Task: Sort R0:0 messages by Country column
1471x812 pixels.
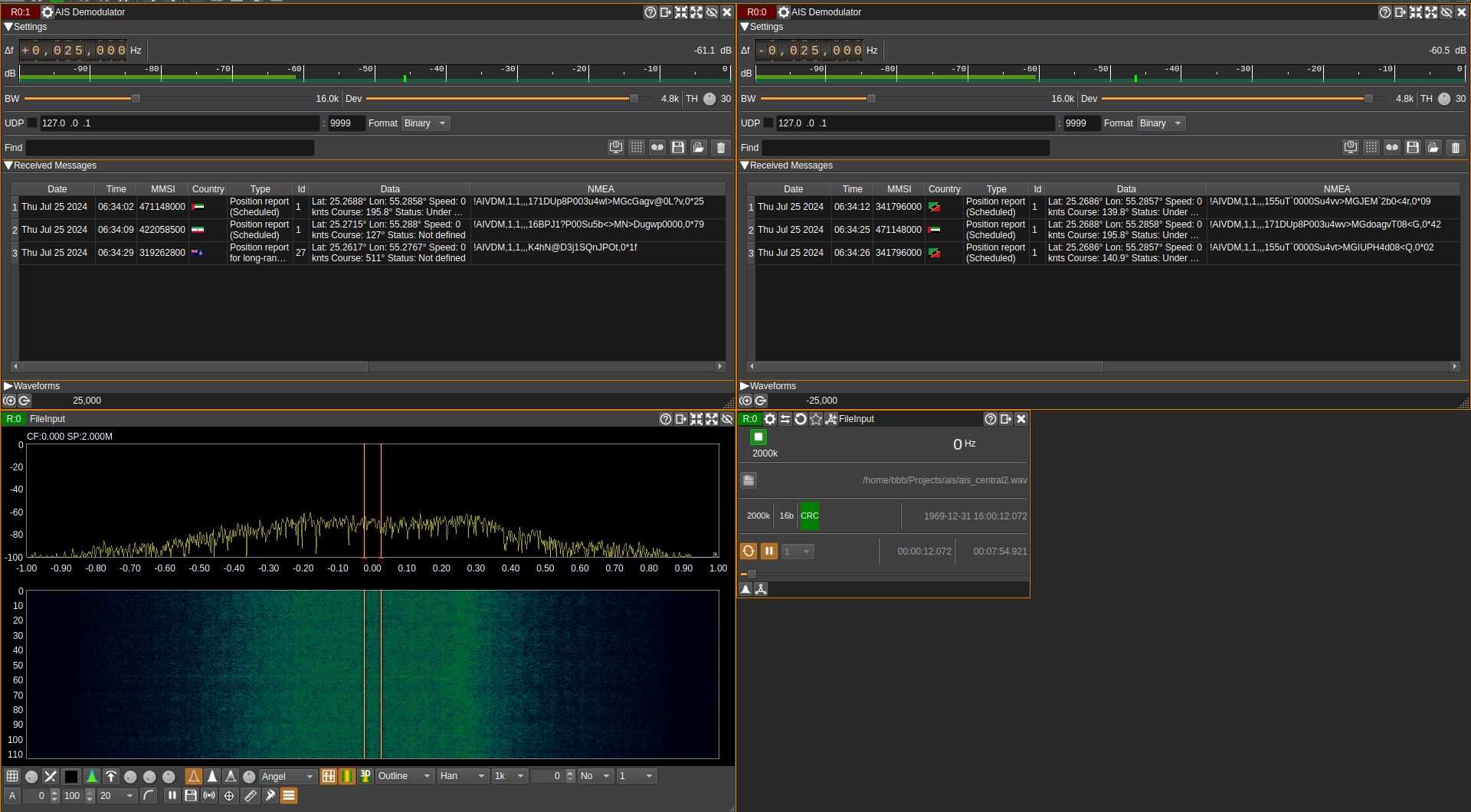Action: [x=944, y=189]
